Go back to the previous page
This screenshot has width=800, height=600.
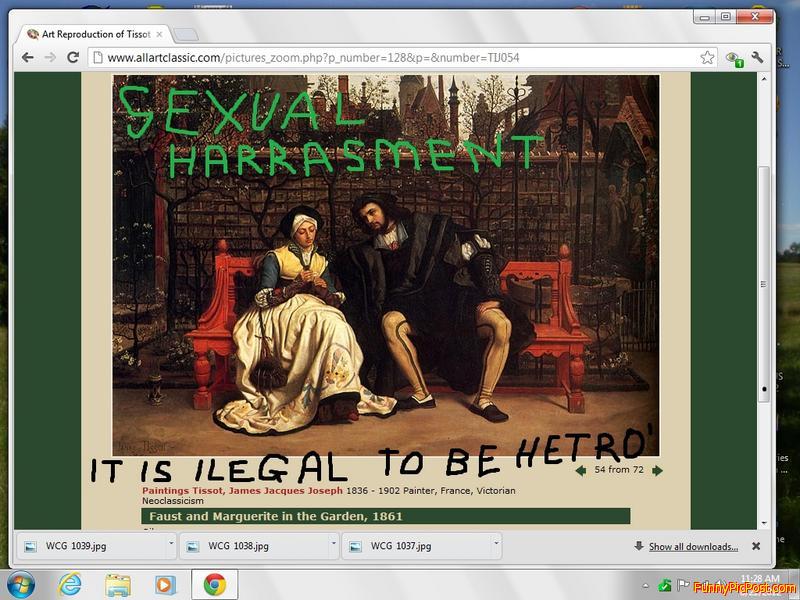pyautogui.click(x=28, y=57)
